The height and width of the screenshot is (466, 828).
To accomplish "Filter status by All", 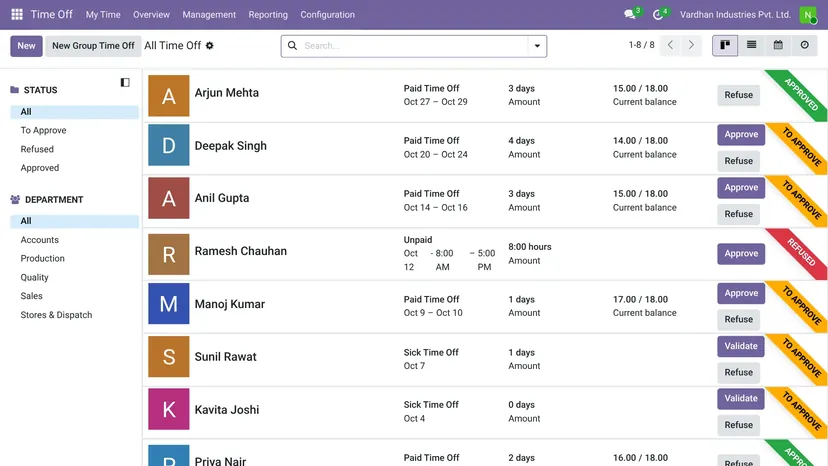I will (x=74, y=112).
